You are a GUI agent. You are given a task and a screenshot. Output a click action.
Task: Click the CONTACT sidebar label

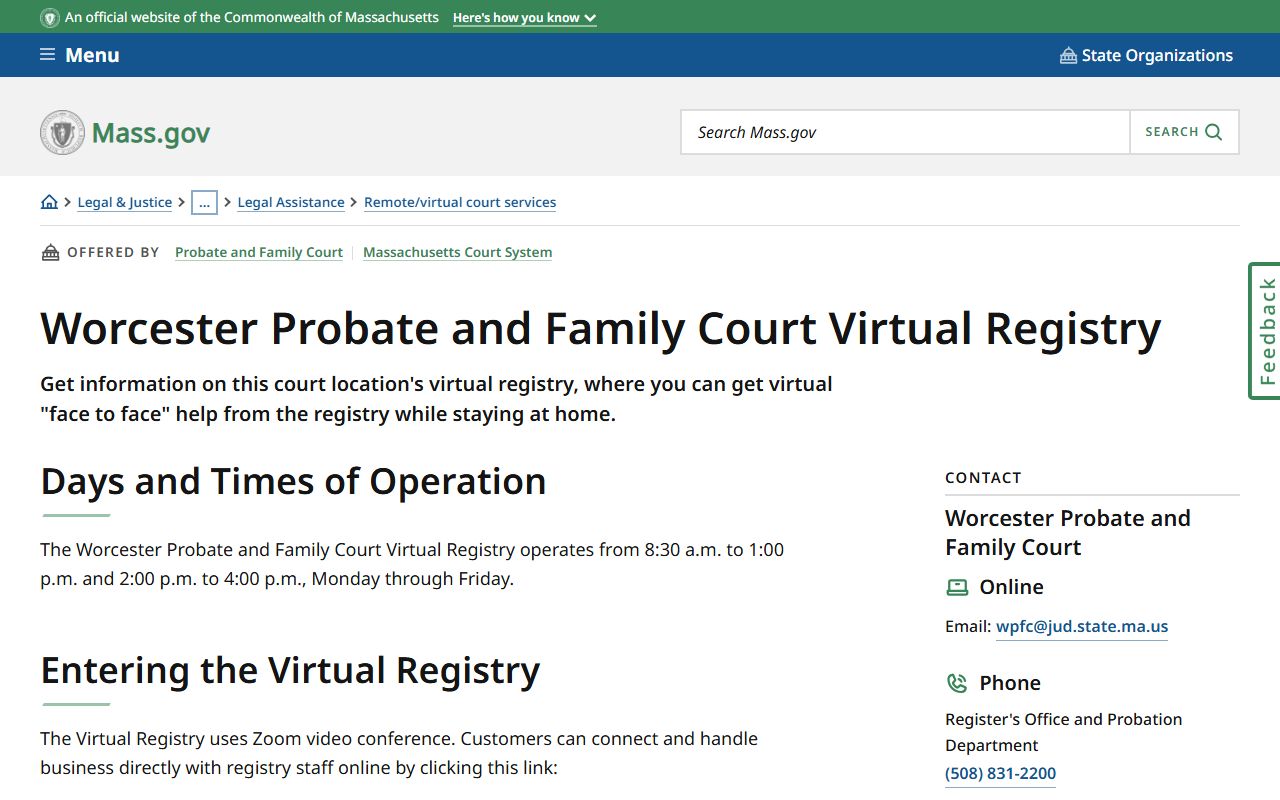[x=983, y=478]
